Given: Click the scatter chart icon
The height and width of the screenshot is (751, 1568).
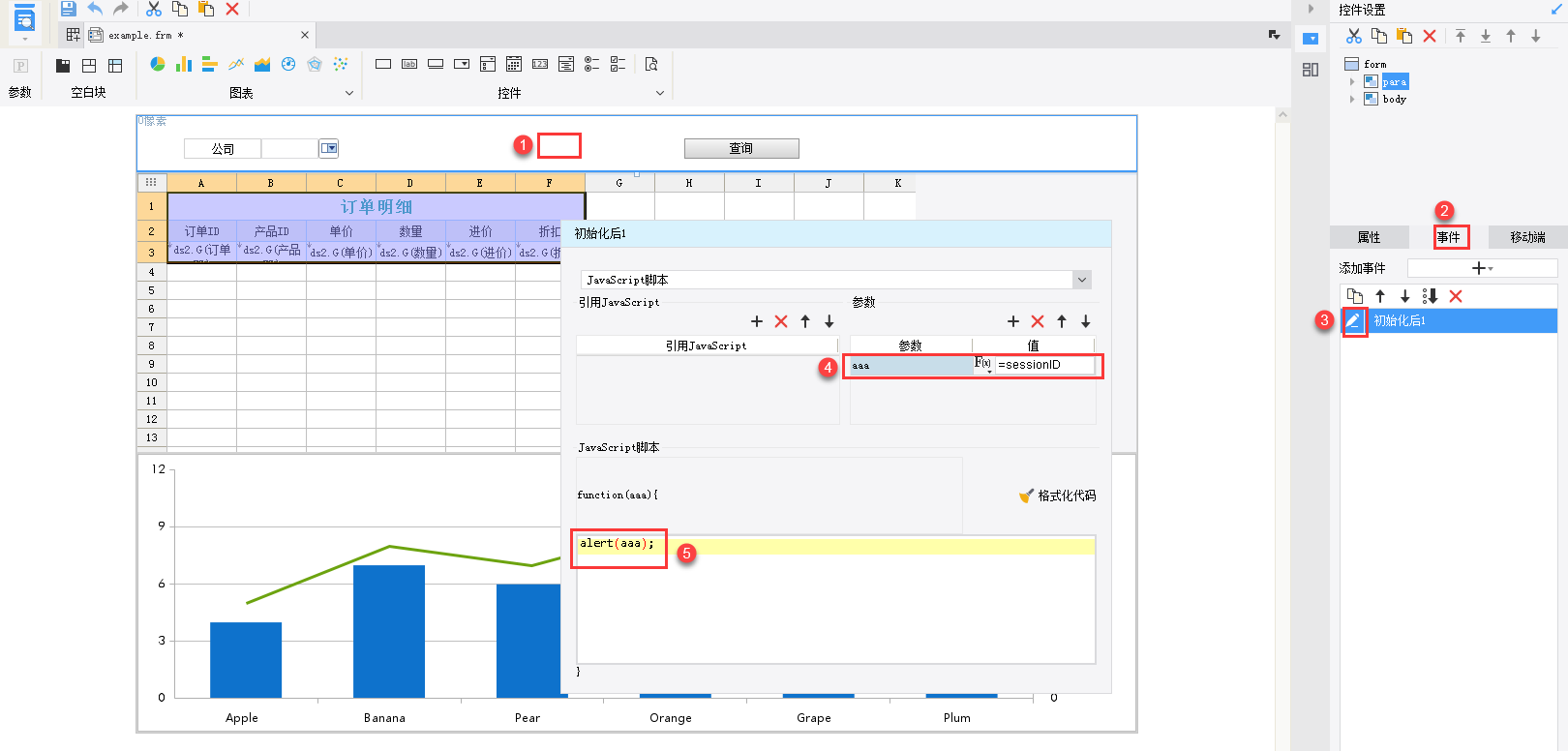Looking at the screenshot, I should click(341, 64).
